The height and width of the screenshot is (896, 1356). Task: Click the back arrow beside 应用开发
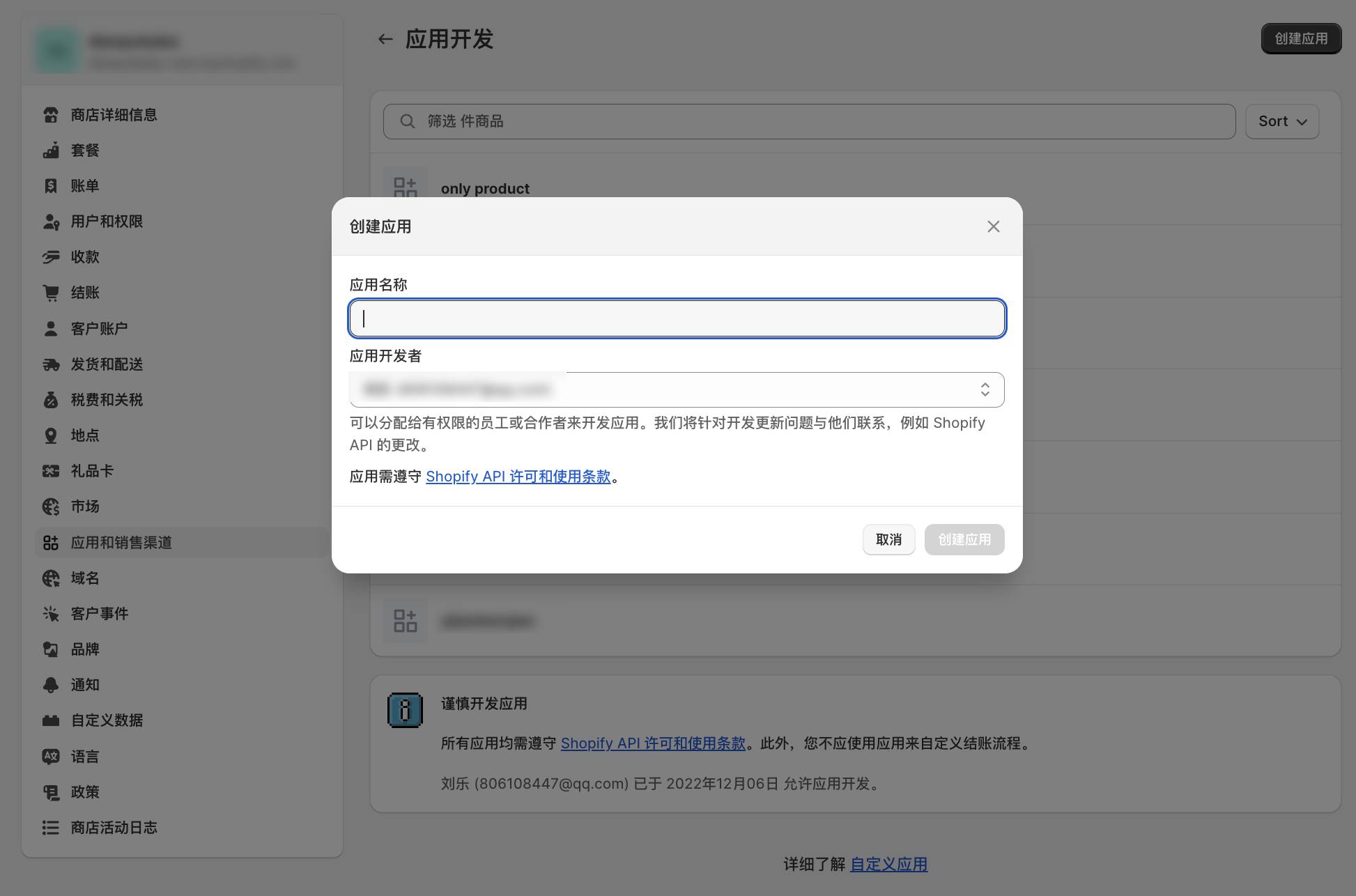point(385,39)
